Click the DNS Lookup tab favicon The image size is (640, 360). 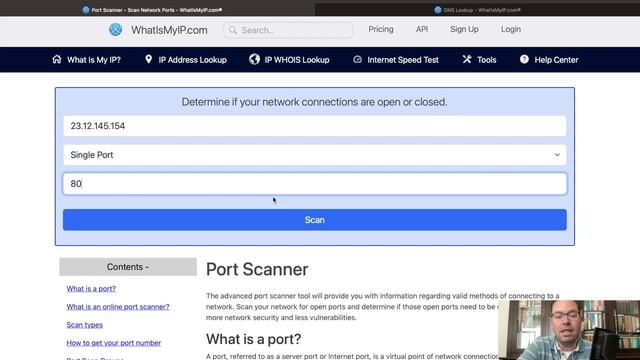pos(438,10)
